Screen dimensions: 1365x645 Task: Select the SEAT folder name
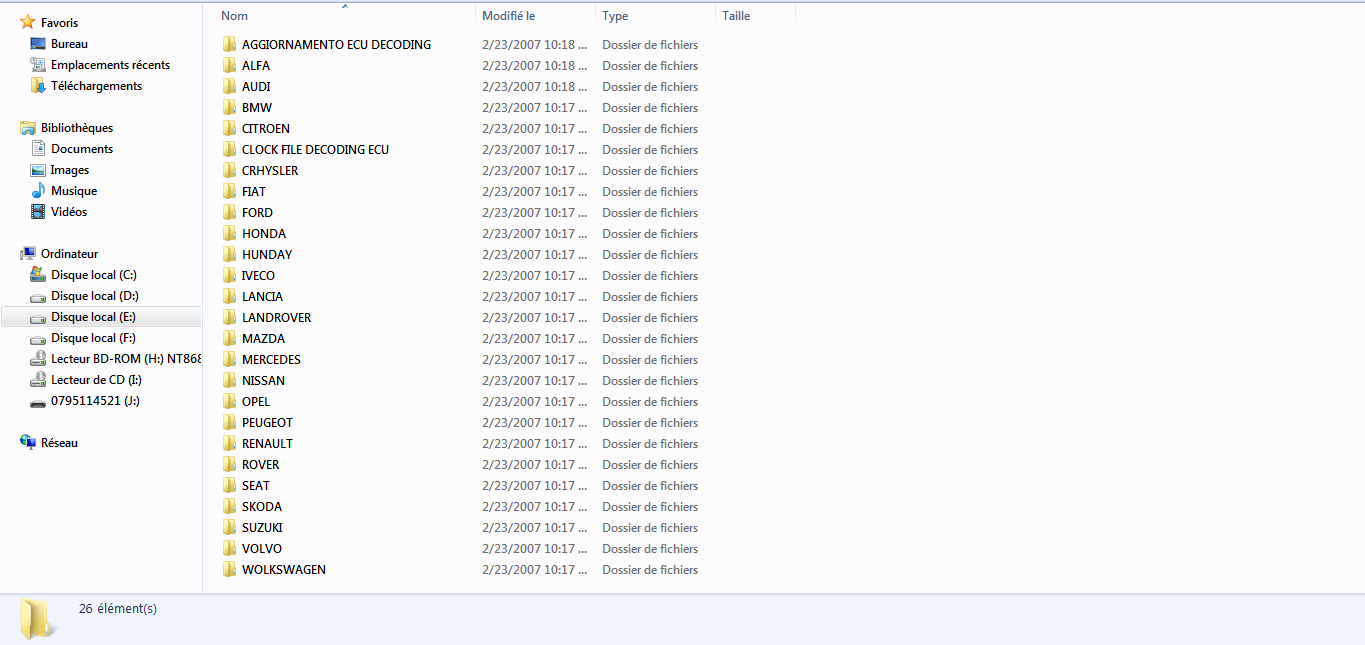pos(256,485)
